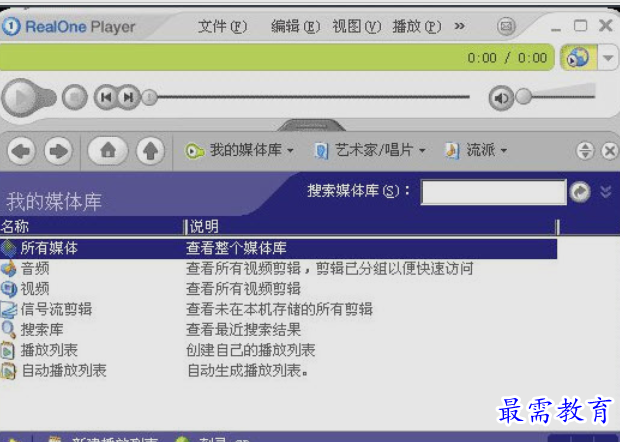Open dropdown arrow beside globe icon

(608, 58)
